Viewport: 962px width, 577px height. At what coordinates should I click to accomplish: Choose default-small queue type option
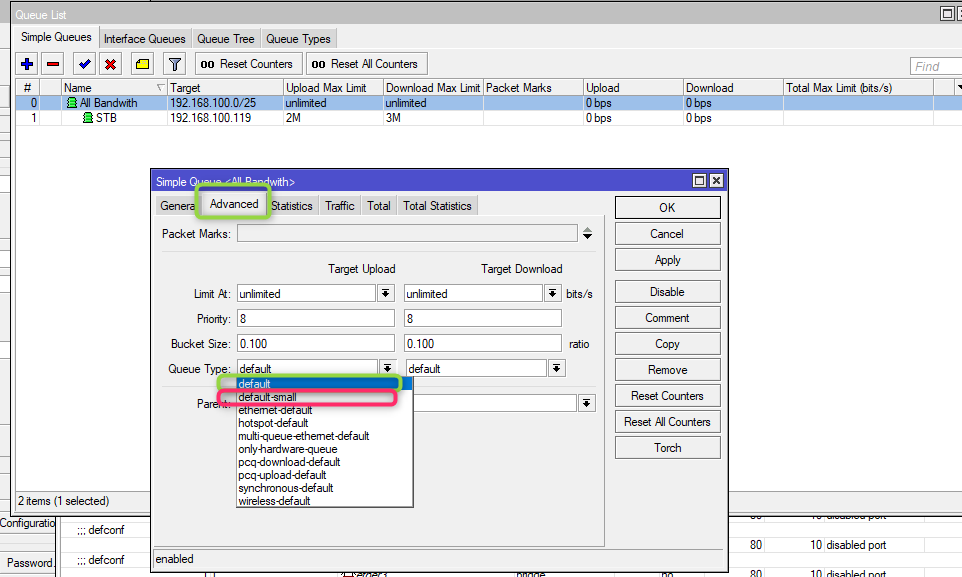(324, 397)
